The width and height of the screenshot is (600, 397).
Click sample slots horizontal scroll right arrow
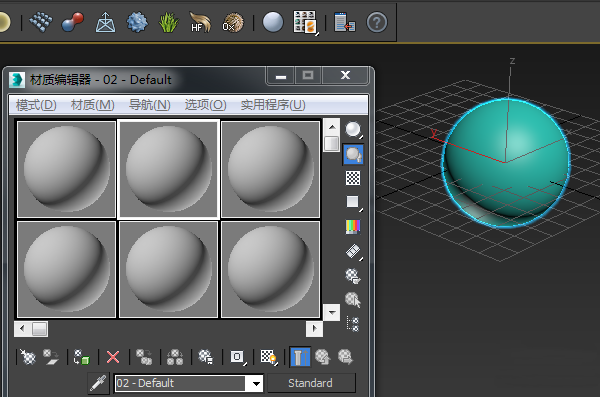coord(315,328)
